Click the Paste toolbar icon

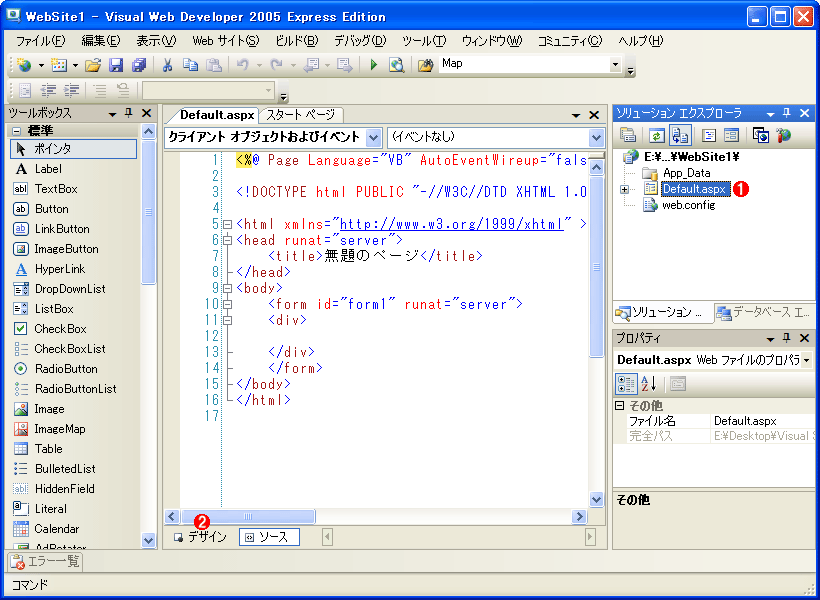click(x=214, y=66)
